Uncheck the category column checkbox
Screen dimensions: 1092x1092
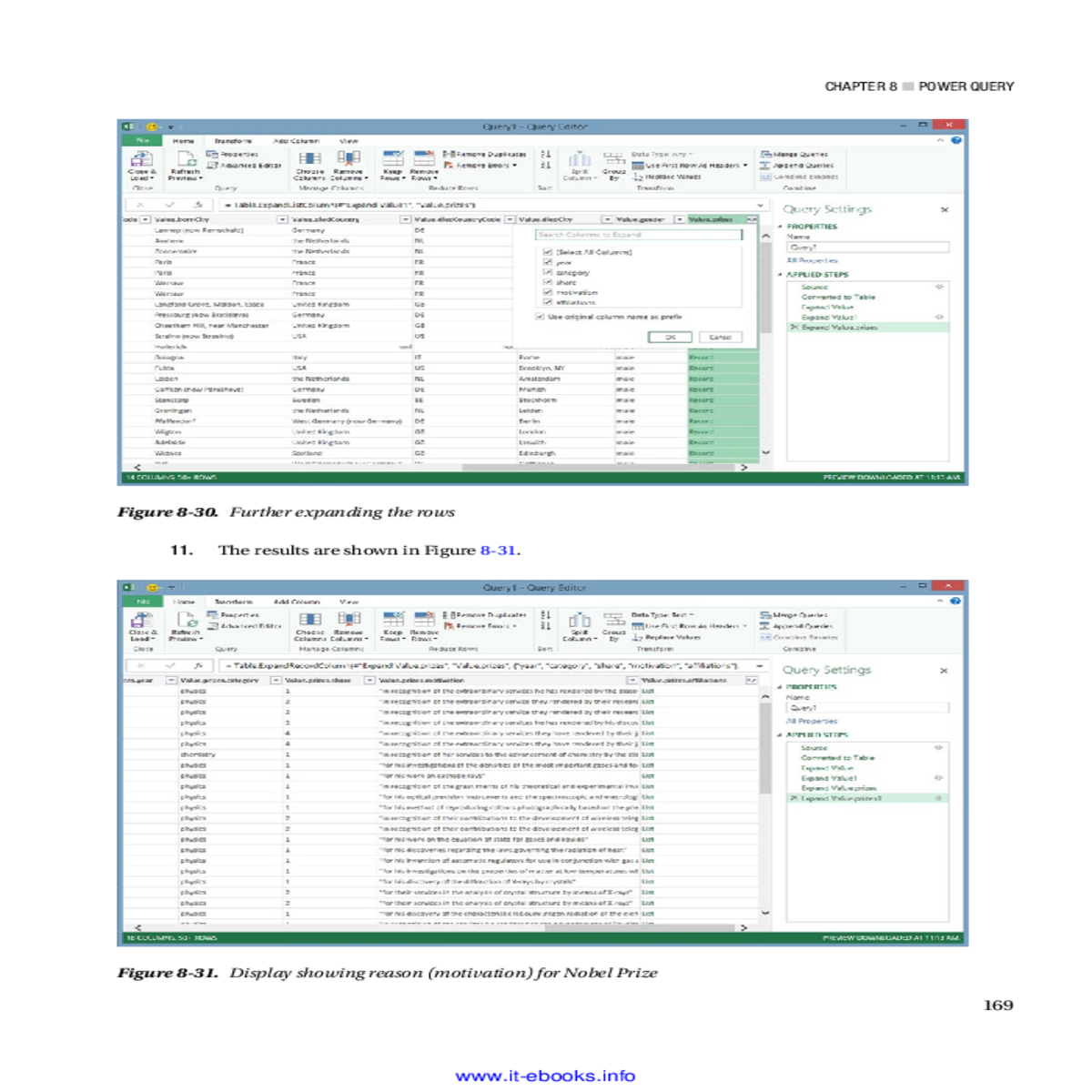pos(548,272)
